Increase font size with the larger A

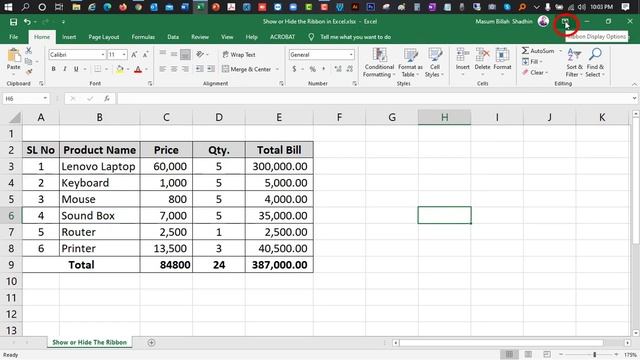[134, 54]
